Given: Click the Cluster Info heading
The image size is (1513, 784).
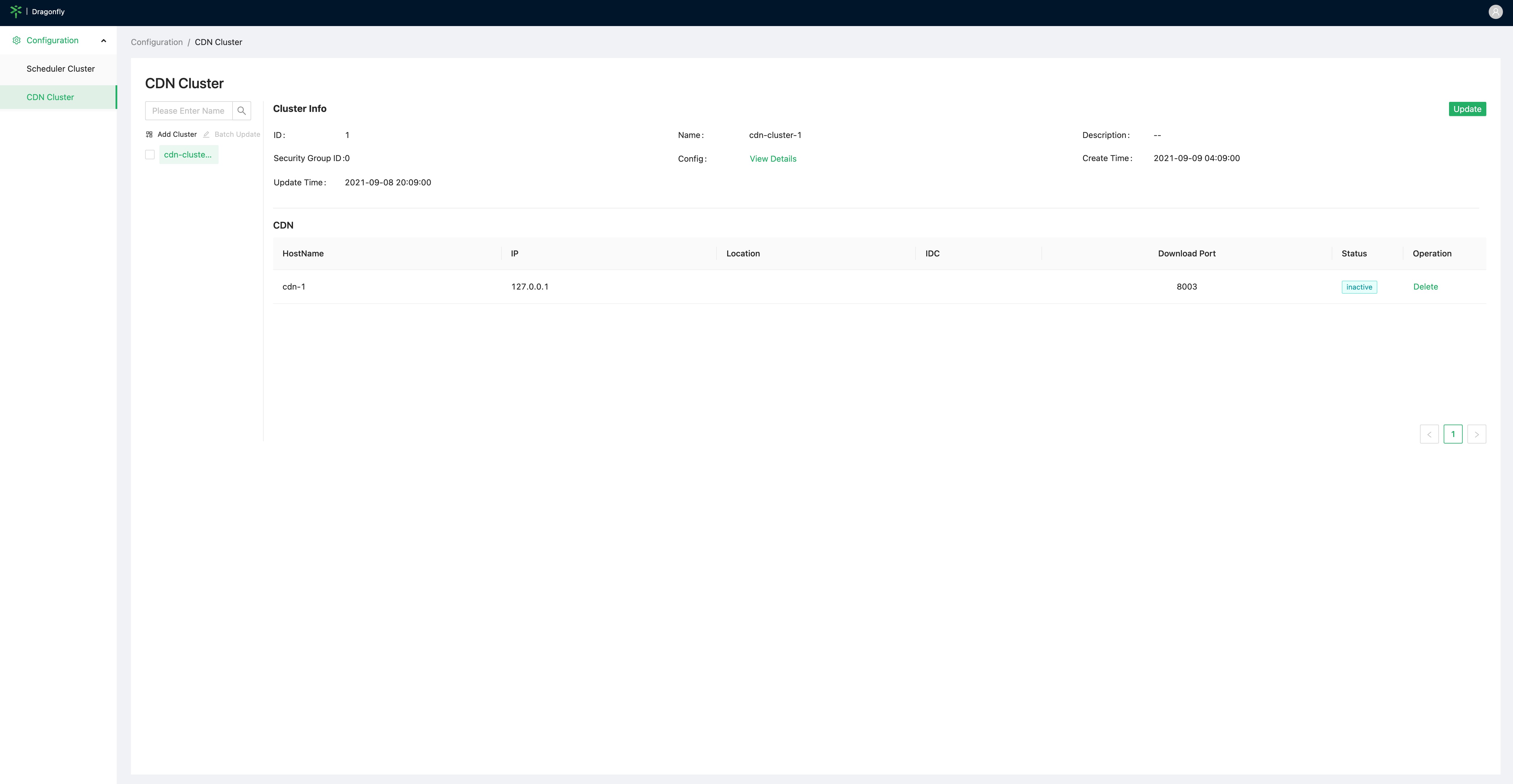Looking at the screenshot, I should pos(299,109).
